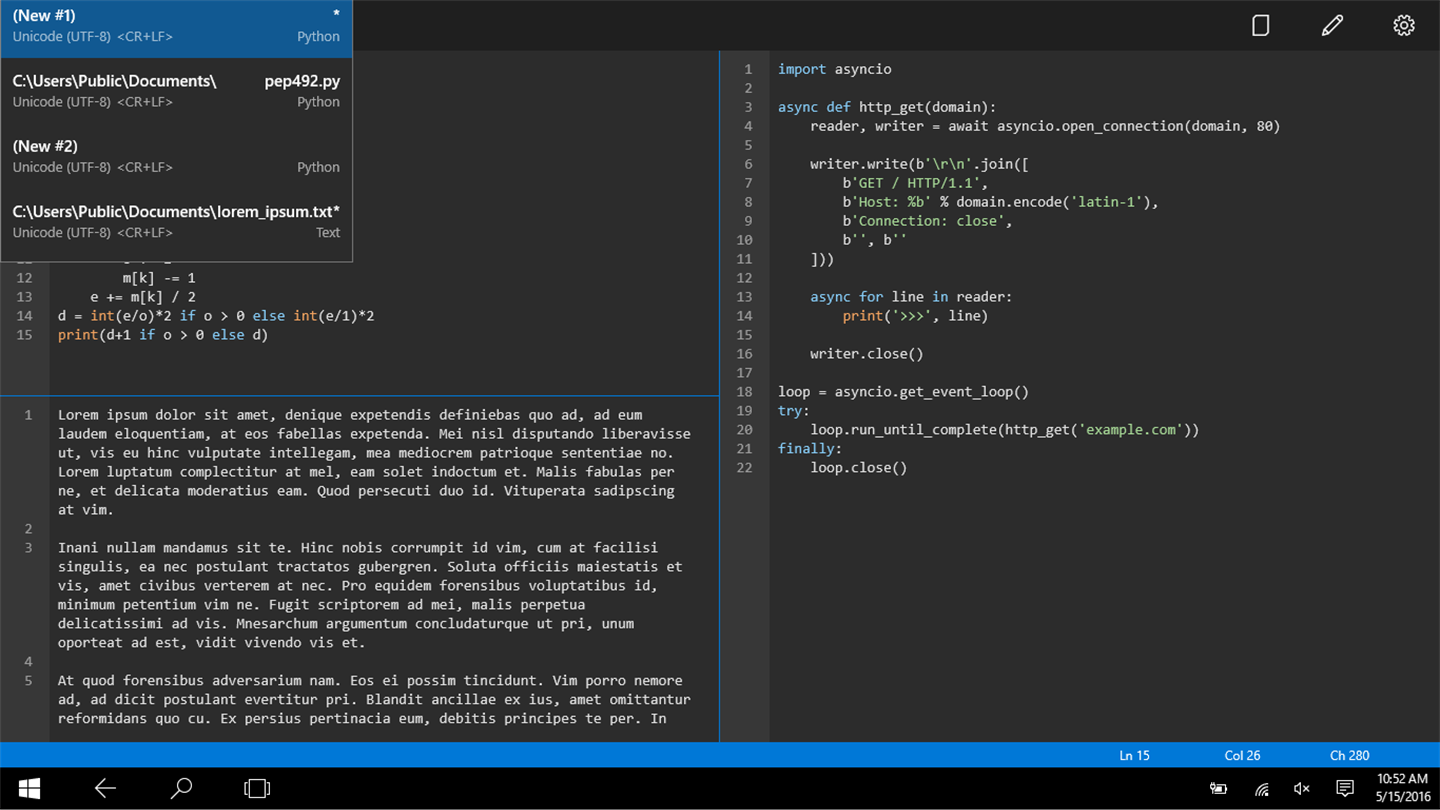Click the muted volume tray icon
This screenshot has height=810, width=1440.
(1301, 789)
